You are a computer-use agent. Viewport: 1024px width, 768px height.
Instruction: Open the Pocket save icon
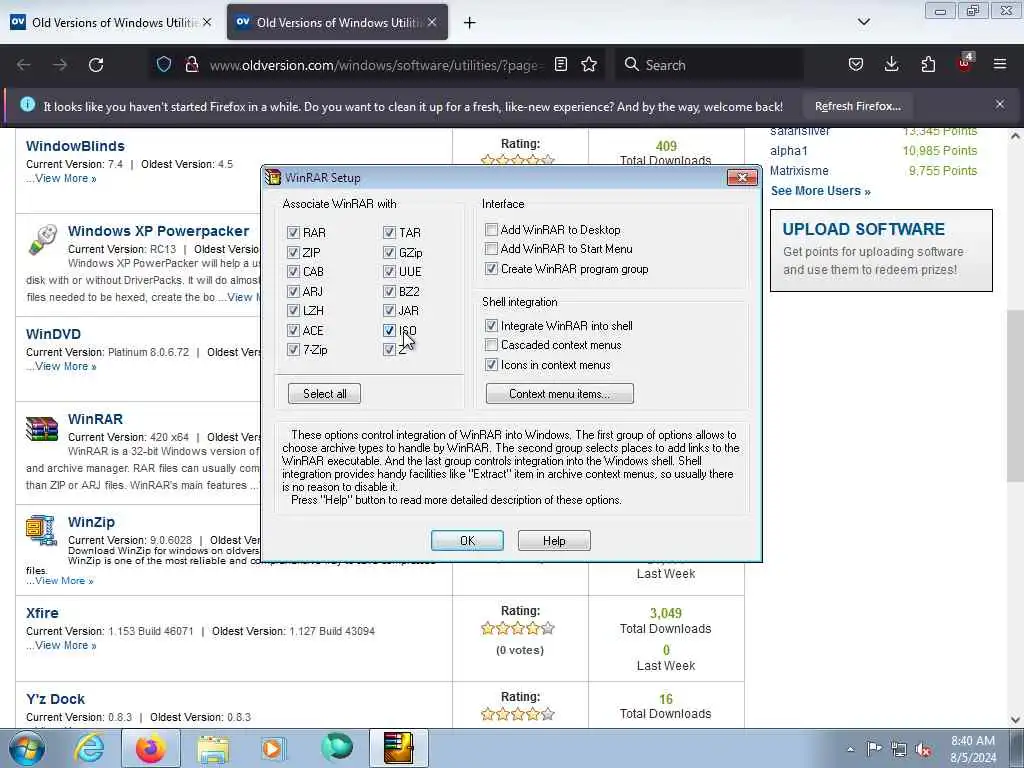click(856, 64)
